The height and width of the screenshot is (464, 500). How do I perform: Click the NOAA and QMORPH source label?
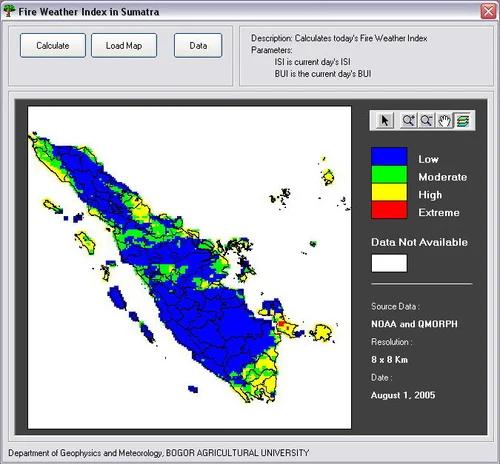pos(414,324)
